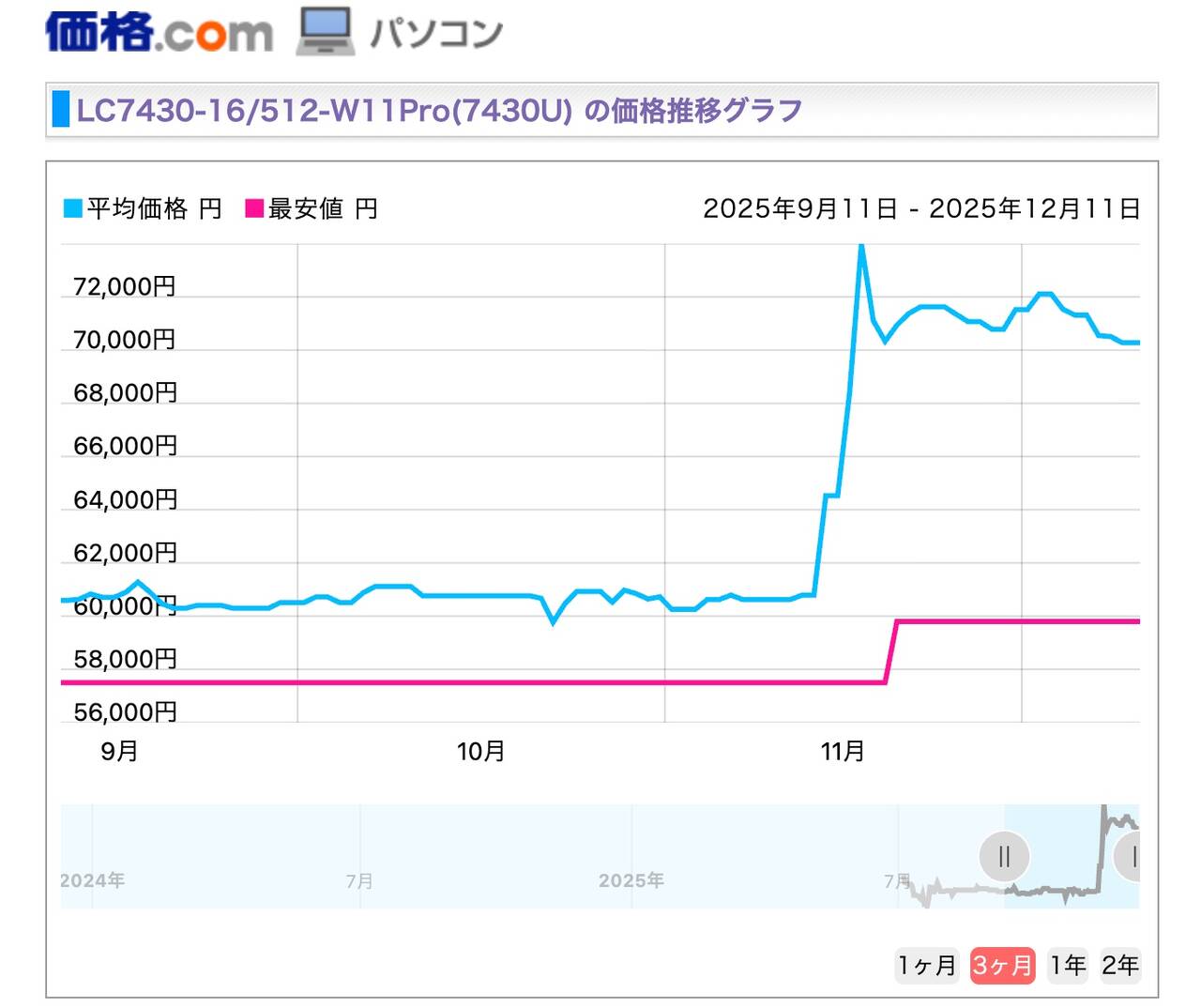The width and height of the screenshot is (1201, 1008).
Task: Click the peak of the blue price line
Action: pos(861,246)
